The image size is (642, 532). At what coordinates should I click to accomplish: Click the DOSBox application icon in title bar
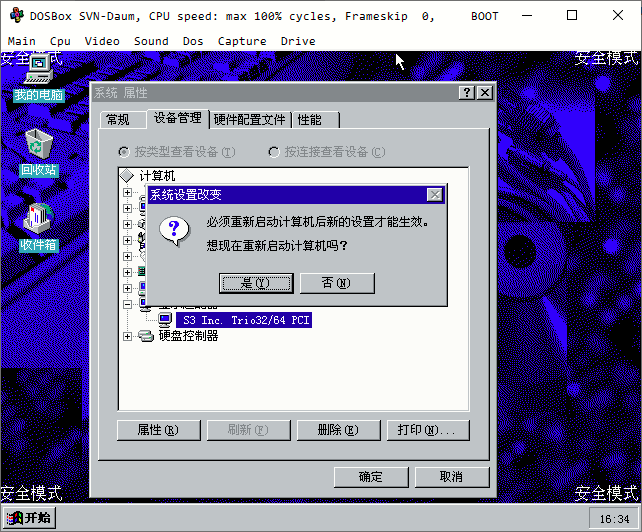pyautogui.click(x=16, y=16)
